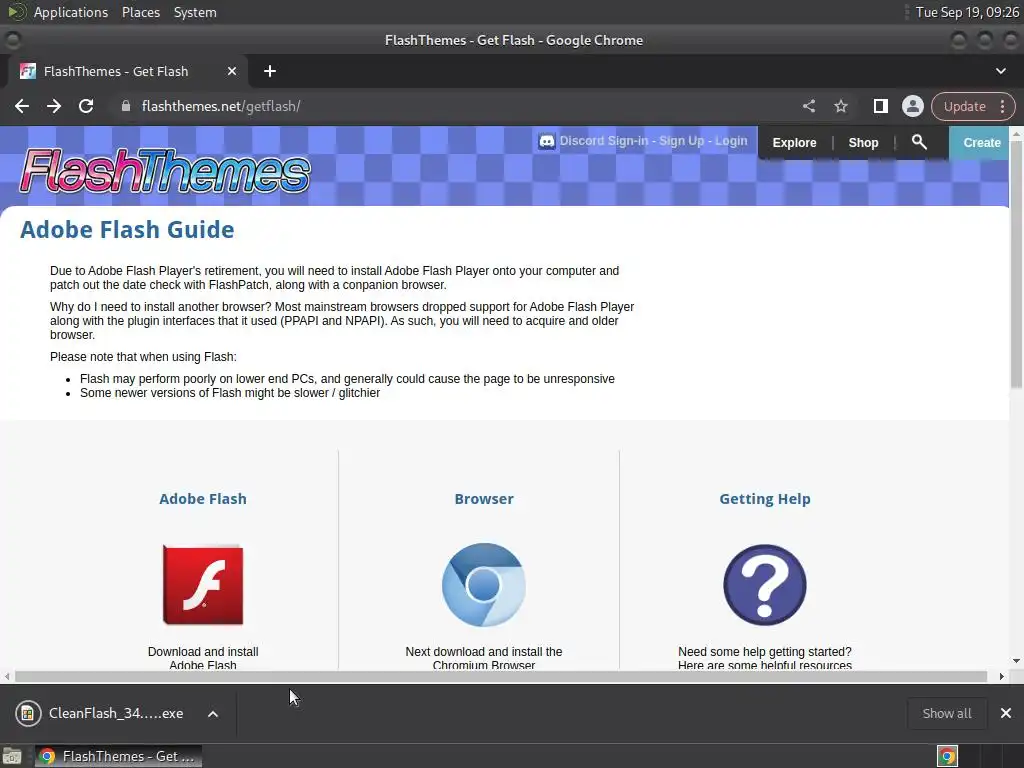Click the Browser heading
This screenshot has width=1024, height=768.
point(484,499)
